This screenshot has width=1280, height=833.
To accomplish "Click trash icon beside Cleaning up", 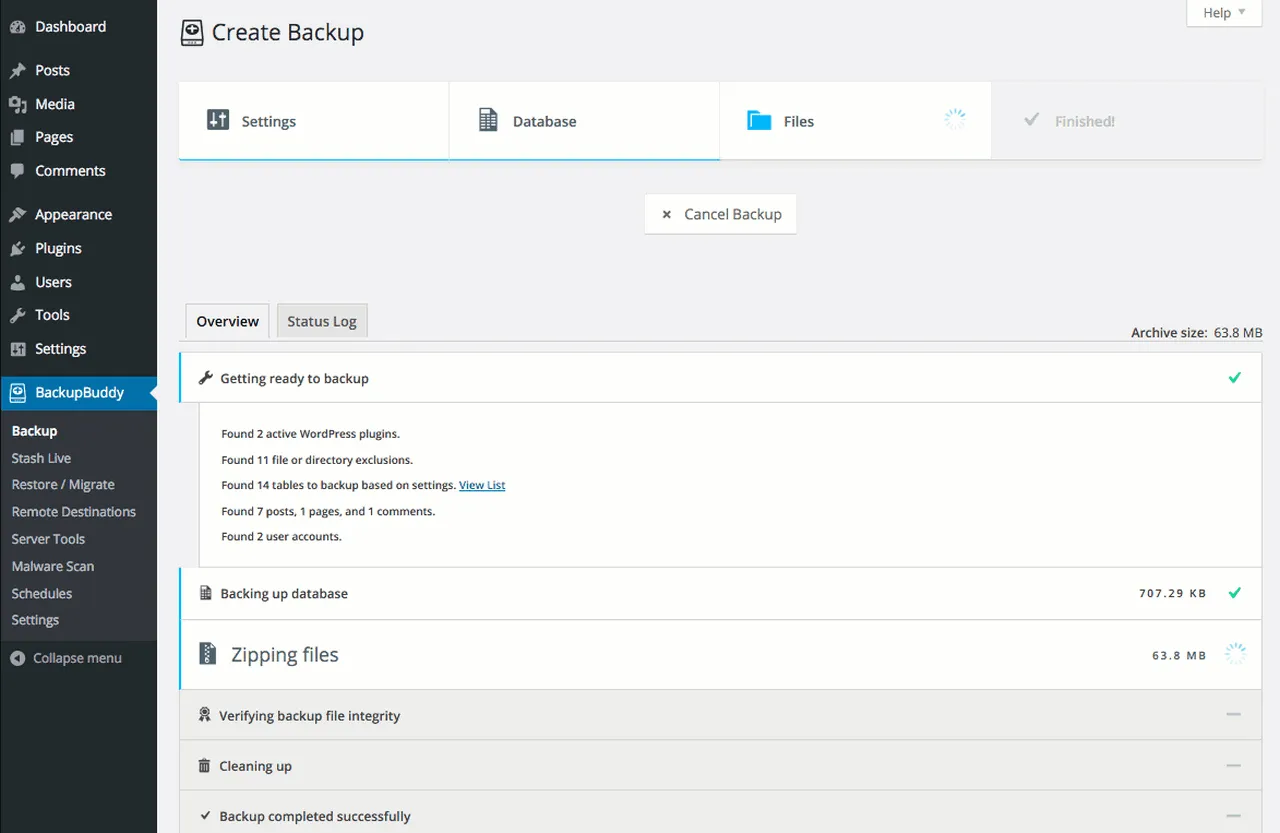I will pos(205,766).
